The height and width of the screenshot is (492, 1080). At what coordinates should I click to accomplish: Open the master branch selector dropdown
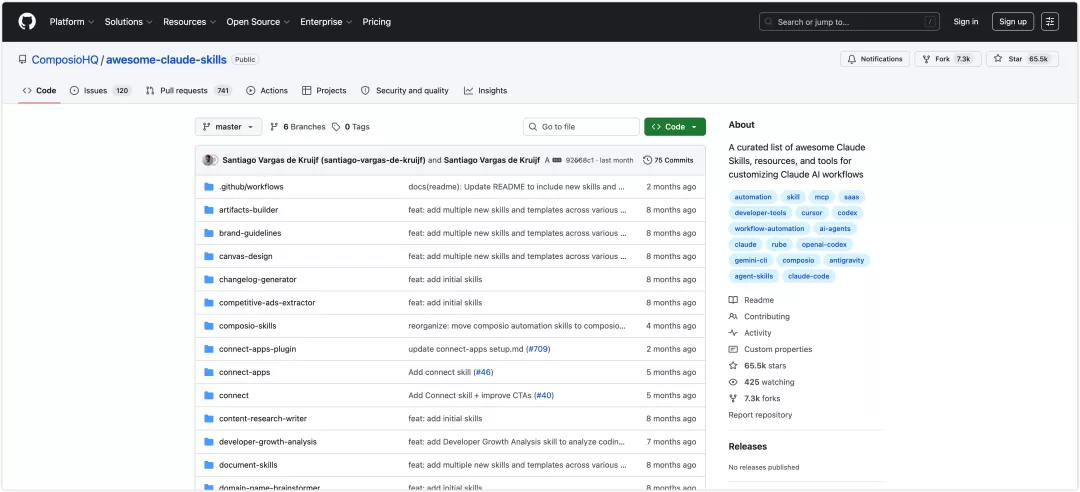point(229,127)
